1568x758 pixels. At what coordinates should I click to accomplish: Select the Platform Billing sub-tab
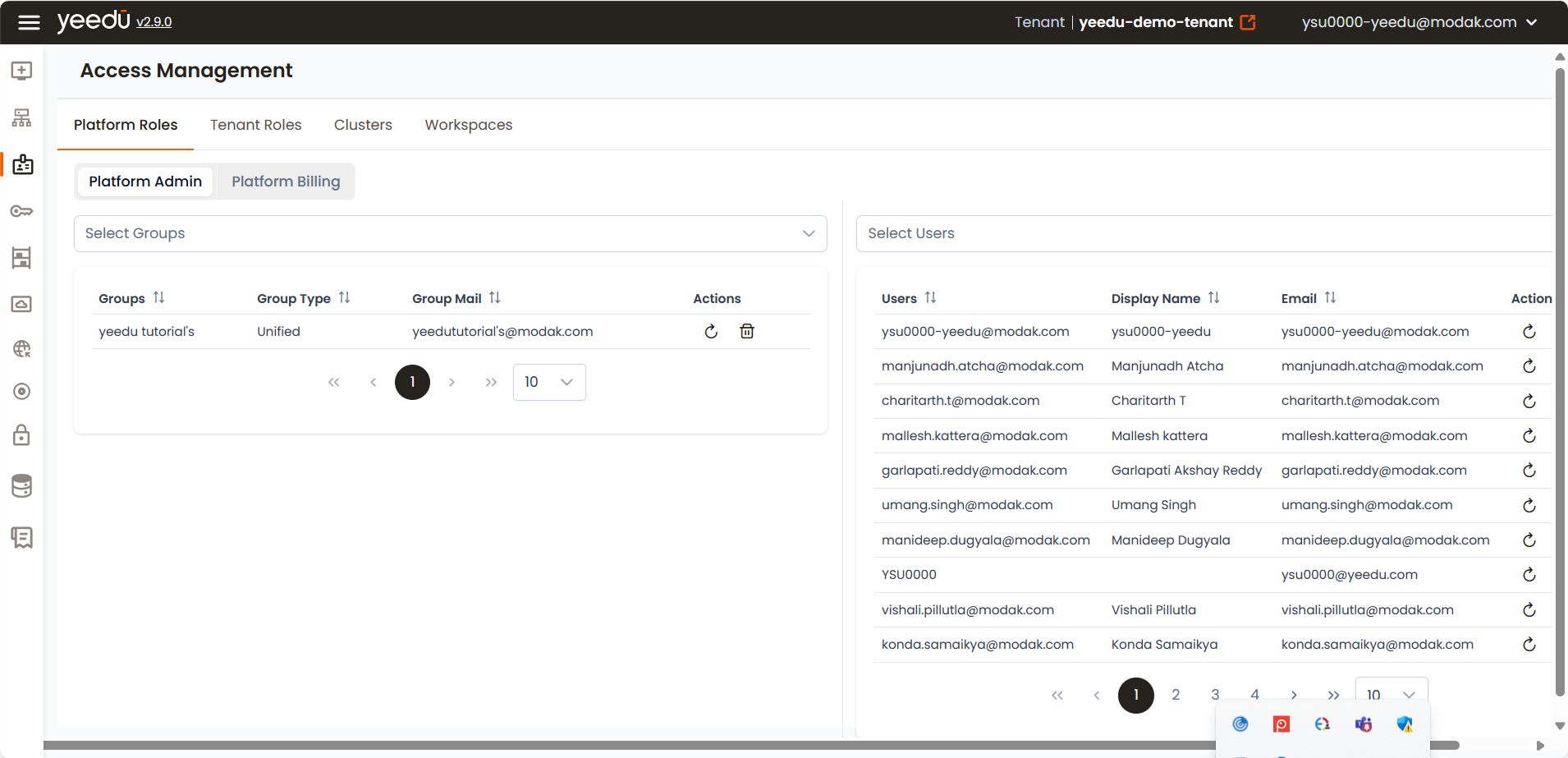pyautogui.click(x=286, y=181)
